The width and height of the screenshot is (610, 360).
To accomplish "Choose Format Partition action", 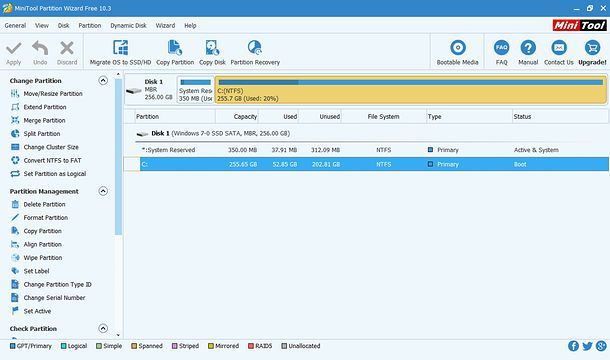I will (x=40, y=218).
